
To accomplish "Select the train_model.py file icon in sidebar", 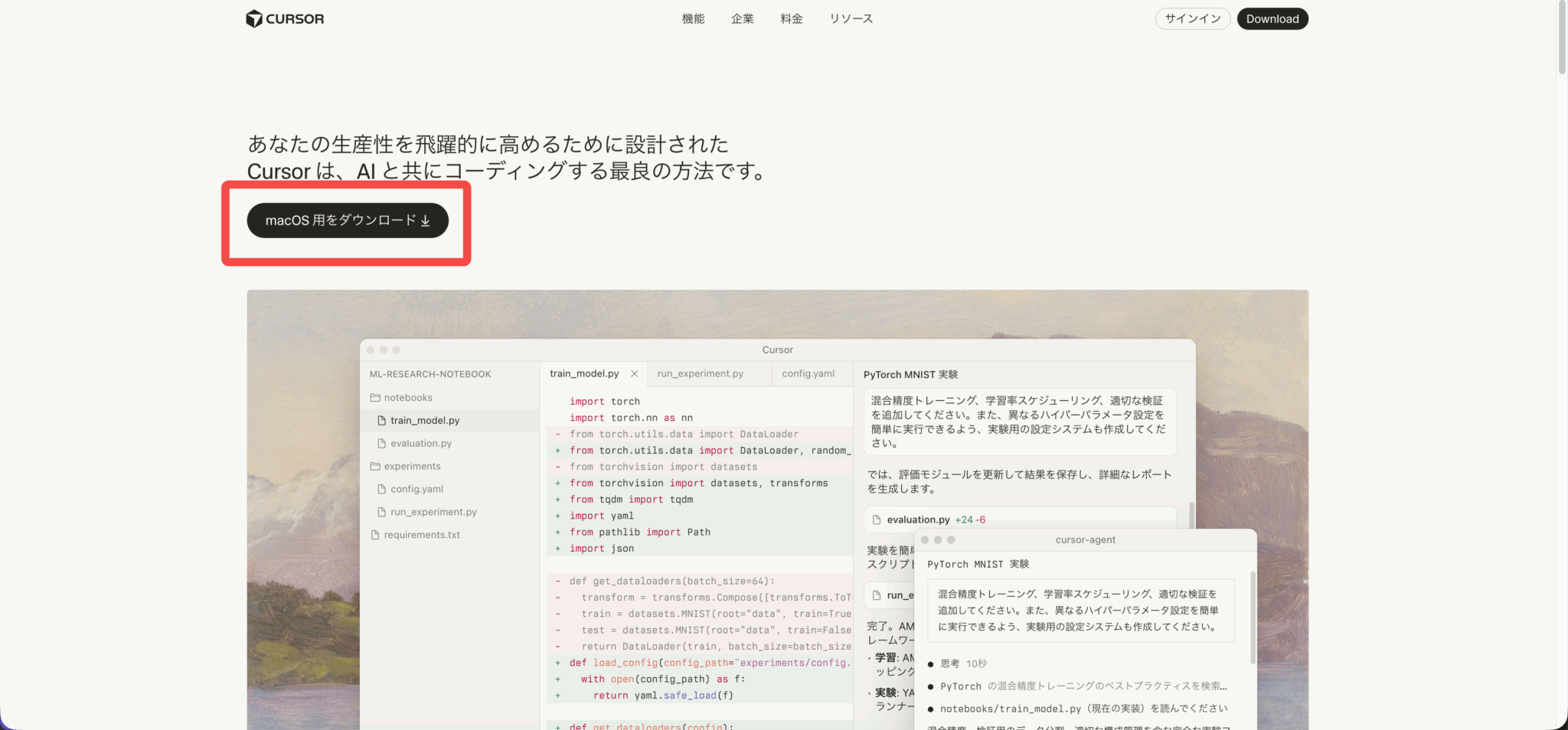I will click(381, 420).
